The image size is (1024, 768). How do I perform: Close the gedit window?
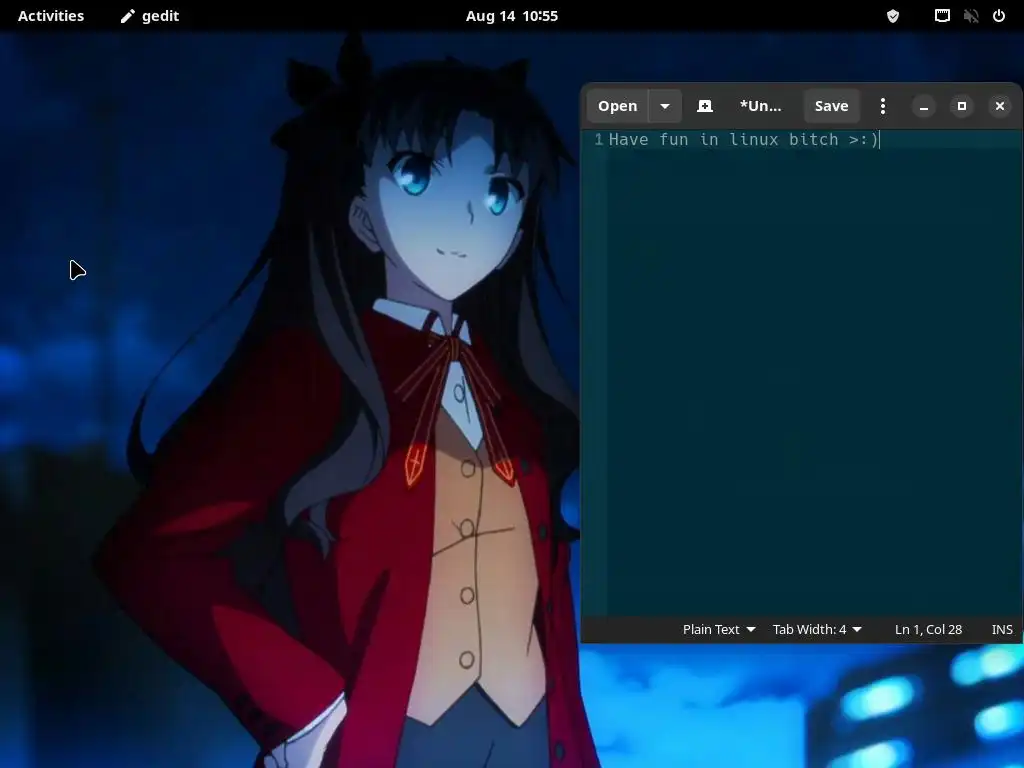point(1000,106)
